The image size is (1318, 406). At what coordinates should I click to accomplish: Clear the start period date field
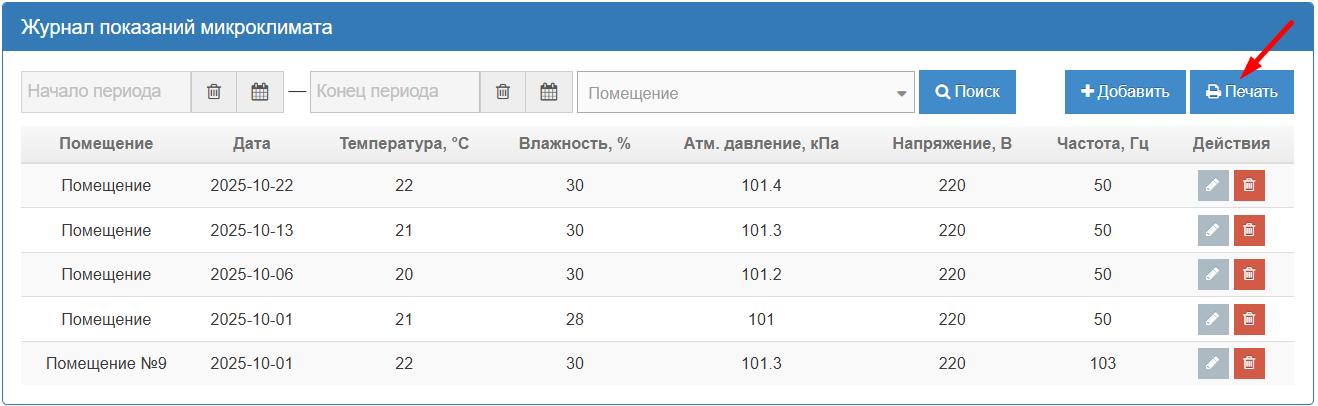pos(214,92)
